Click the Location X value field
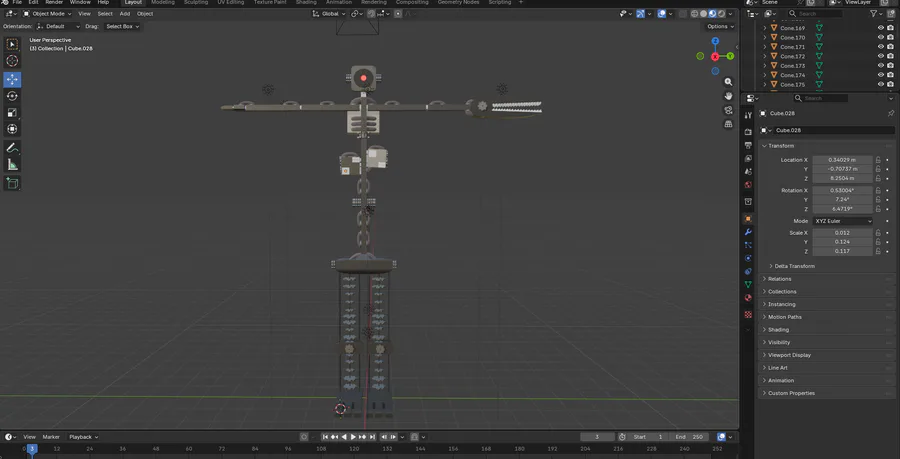Viewport: 900px width, 459px height. 843,160
